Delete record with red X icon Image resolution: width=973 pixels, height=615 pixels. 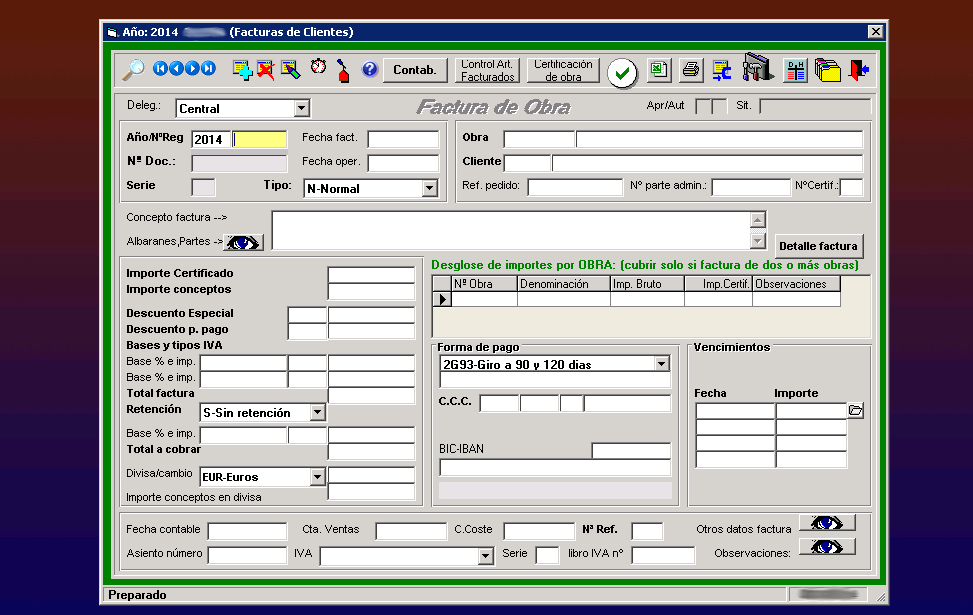coord(266,70)
